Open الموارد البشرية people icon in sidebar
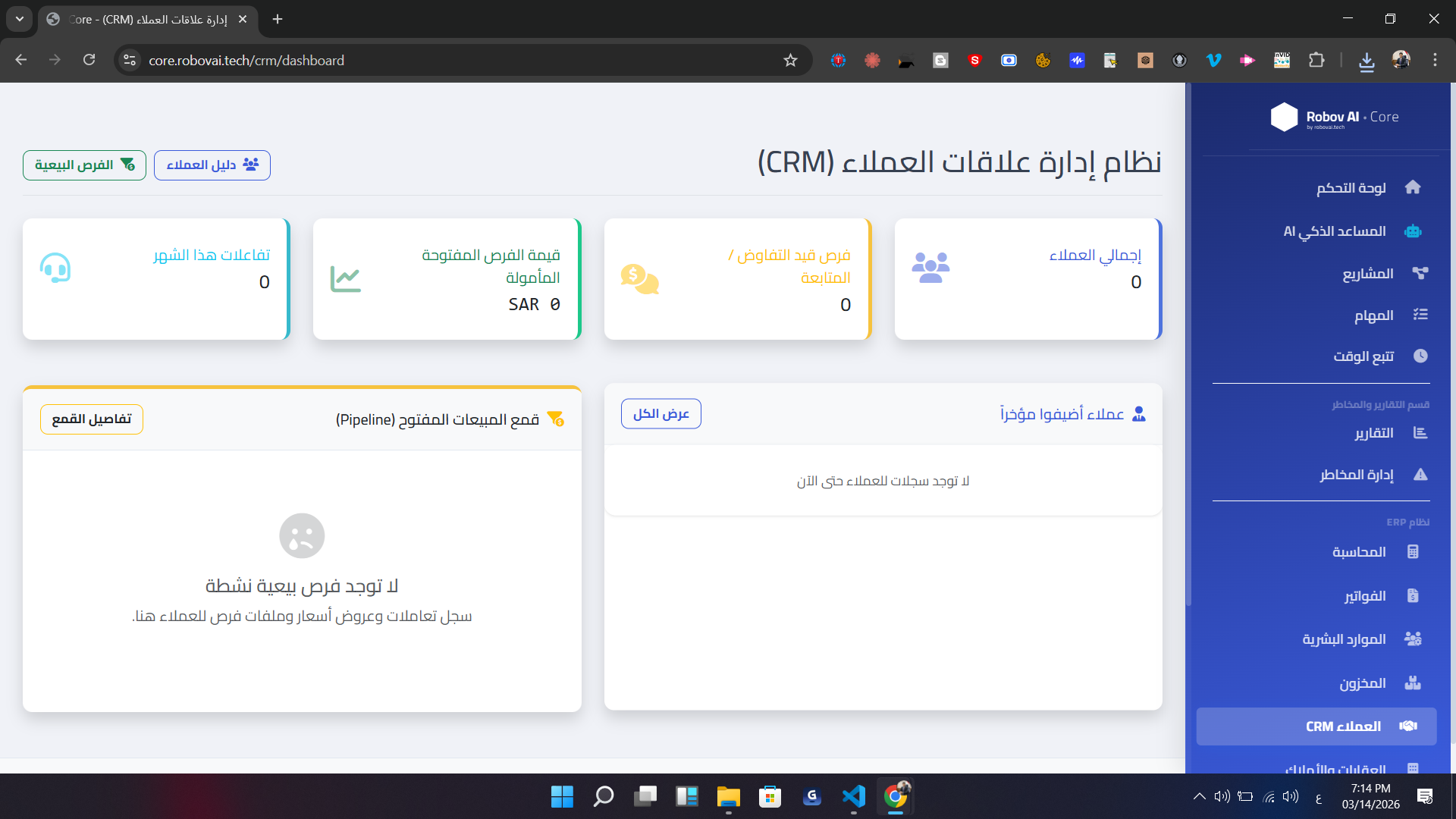 1414,639
